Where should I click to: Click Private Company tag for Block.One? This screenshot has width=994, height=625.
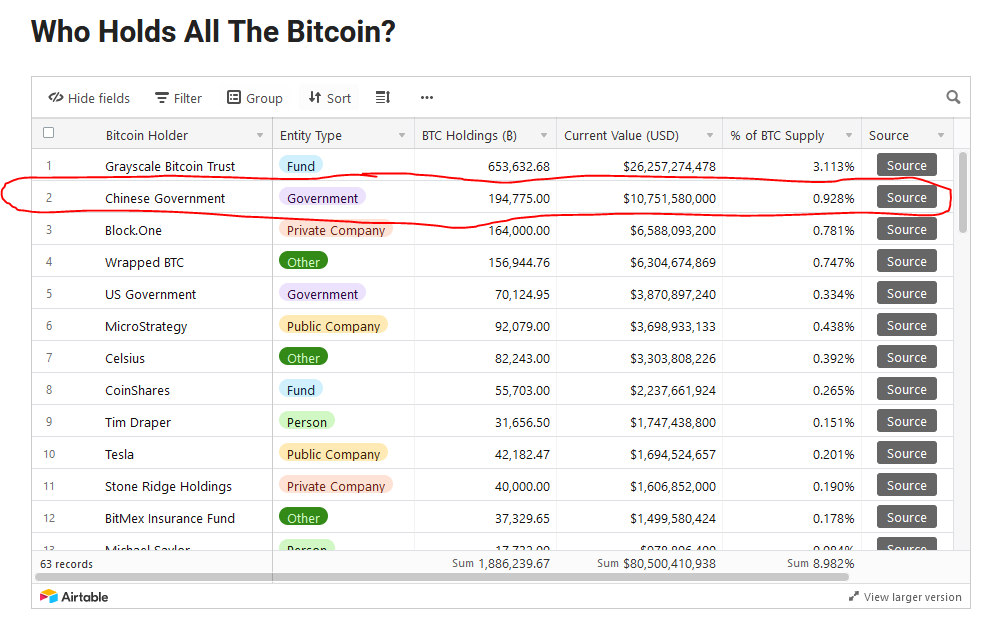(x=335, y=230)
